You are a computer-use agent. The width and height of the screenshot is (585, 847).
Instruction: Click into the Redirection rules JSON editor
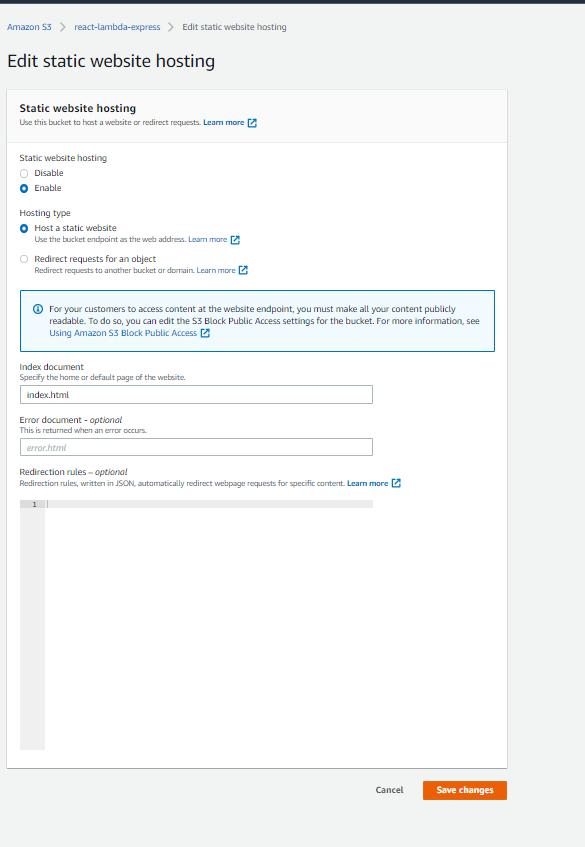210,624
